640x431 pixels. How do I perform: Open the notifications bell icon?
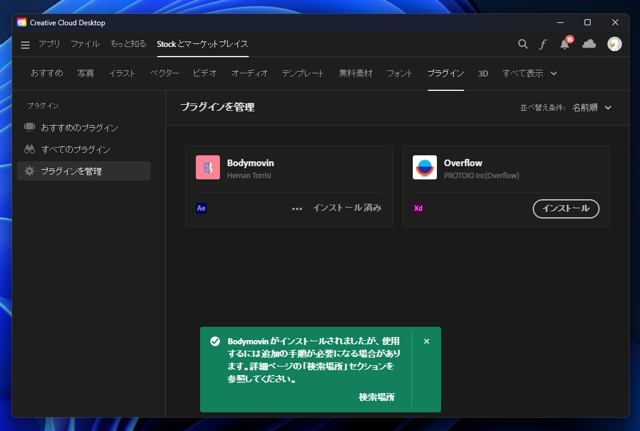click(565, 43)
